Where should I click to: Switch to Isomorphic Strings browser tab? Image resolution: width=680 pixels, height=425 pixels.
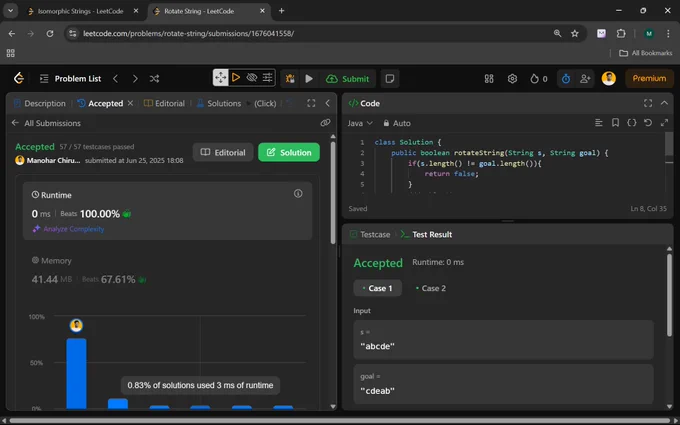[80, 11]
